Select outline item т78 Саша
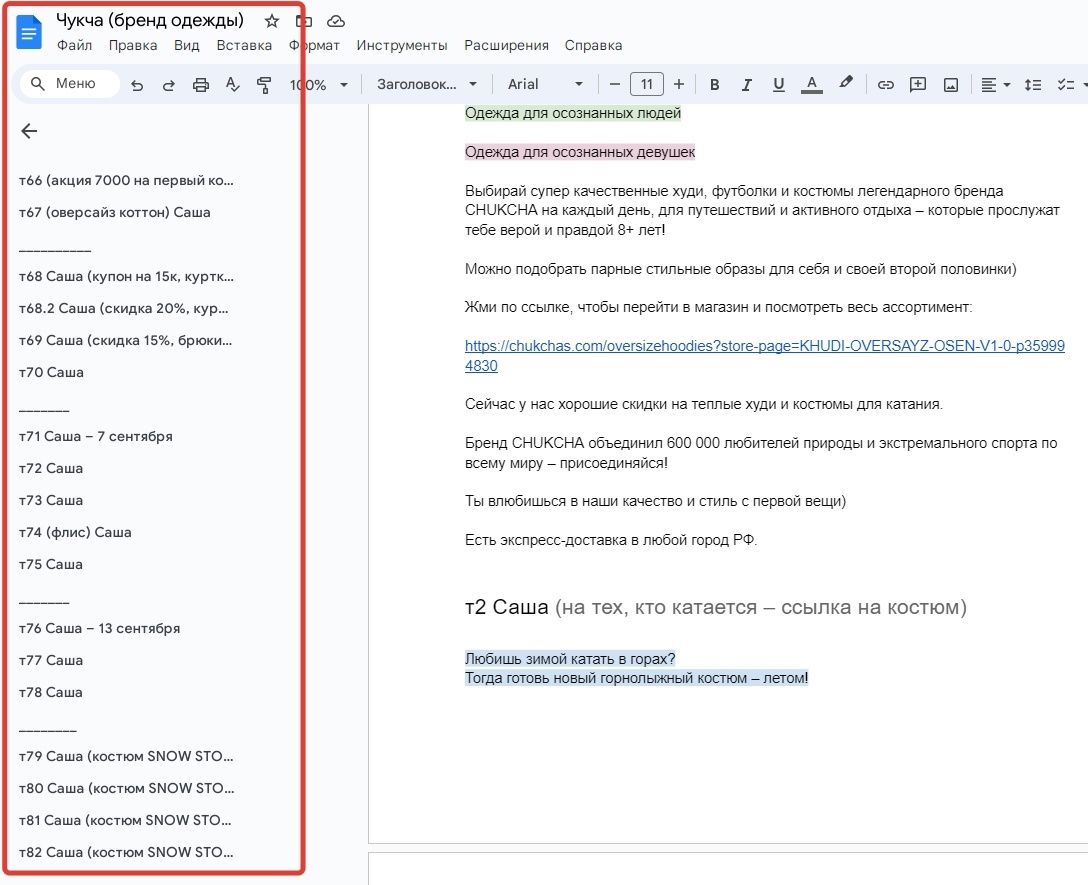Screen dimensions: 1088x885 pos(51,692)
